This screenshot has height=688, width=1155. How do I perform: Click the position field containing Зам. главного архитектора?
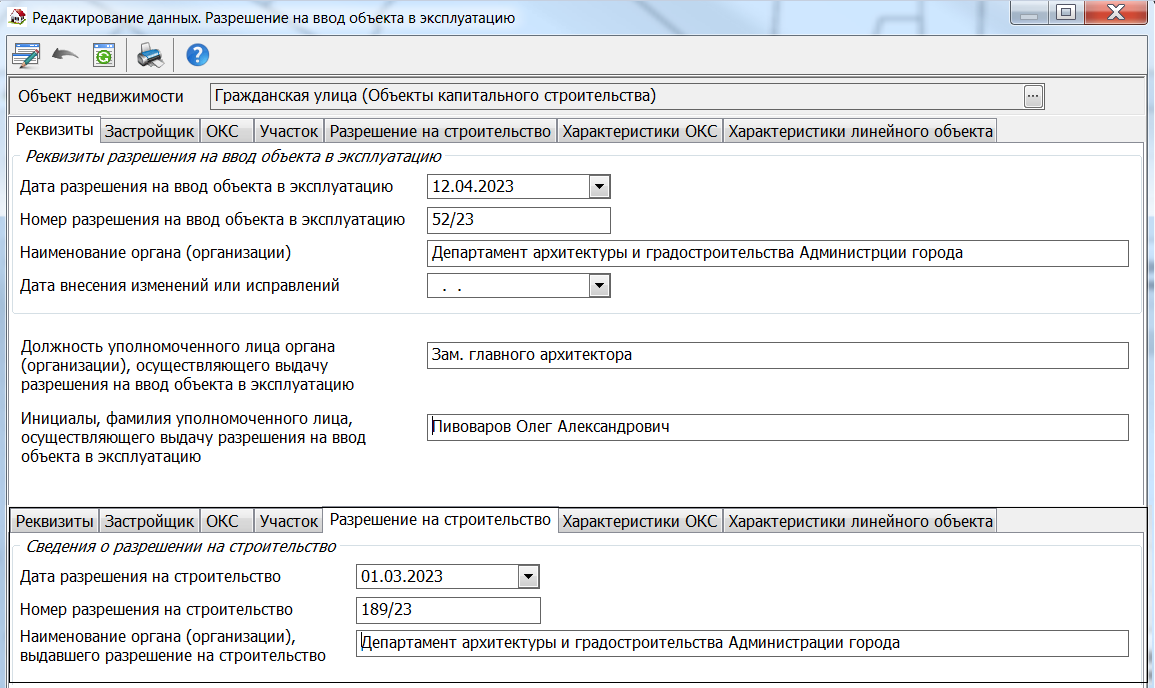776,355
